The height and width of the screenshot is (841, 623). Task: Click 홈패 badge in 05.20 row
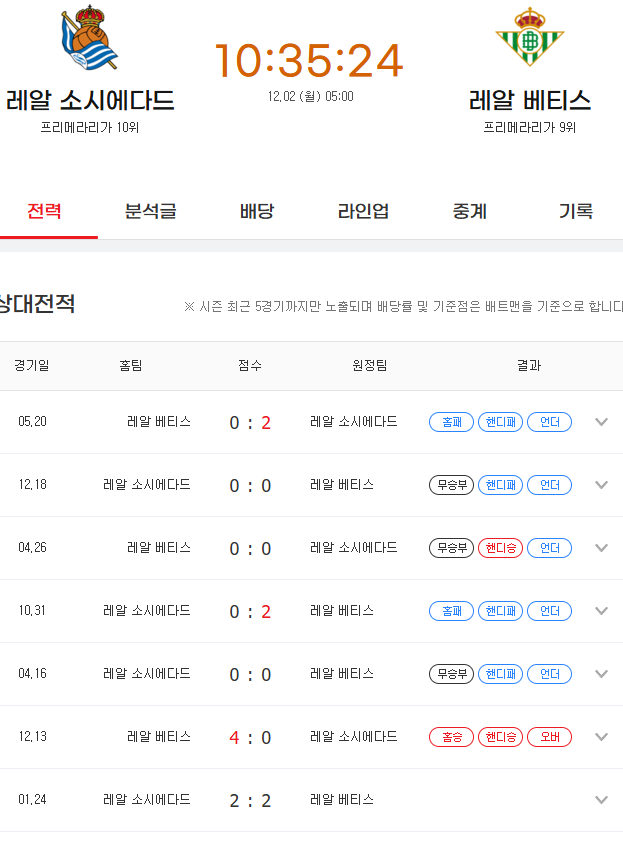tap(451, 422)
